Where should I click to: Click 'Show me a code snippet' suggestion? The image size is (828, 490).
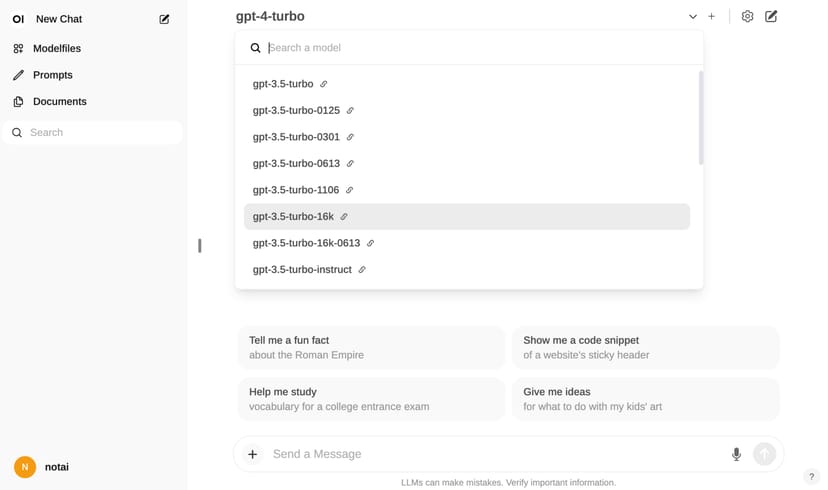coord(645,347)
